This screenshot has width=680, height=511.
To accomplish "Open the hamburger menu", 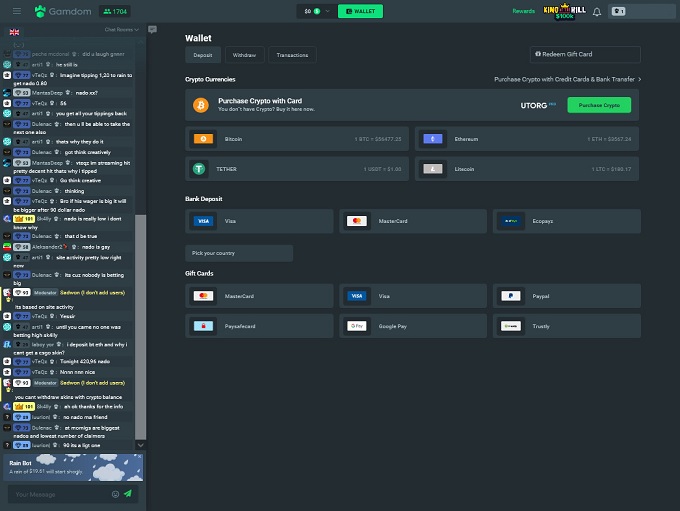I will [17, 11].
